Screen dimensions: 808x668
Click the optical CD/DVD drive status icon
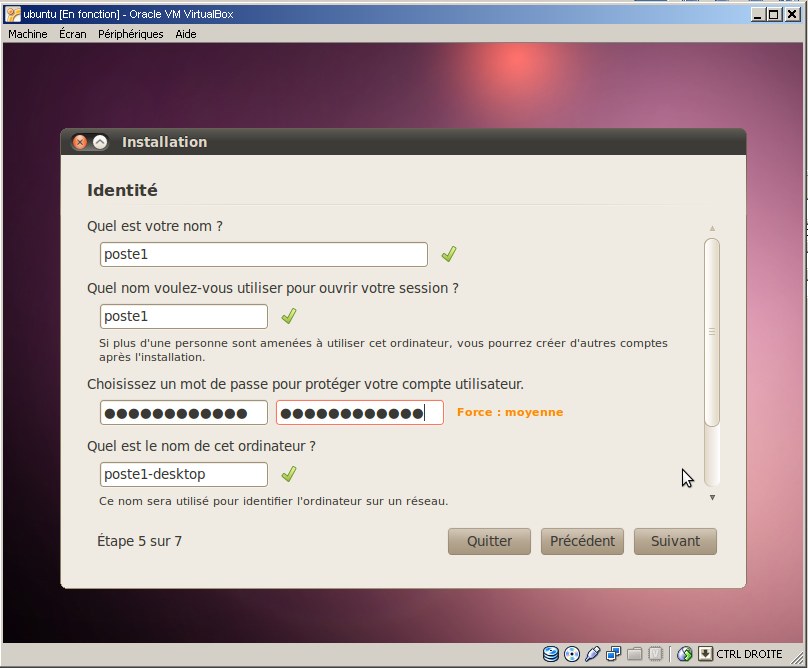(572, 654)
